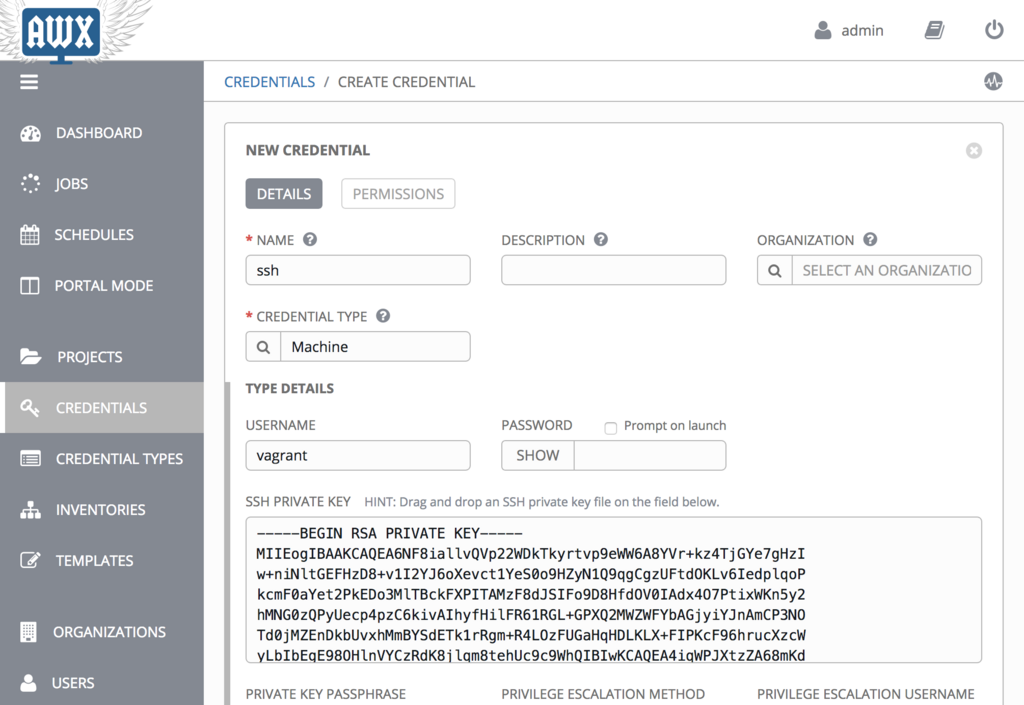Click the power logout icon
This screenshot has height=705, width=1024.
pyautogui.click(x=994, y=30)
